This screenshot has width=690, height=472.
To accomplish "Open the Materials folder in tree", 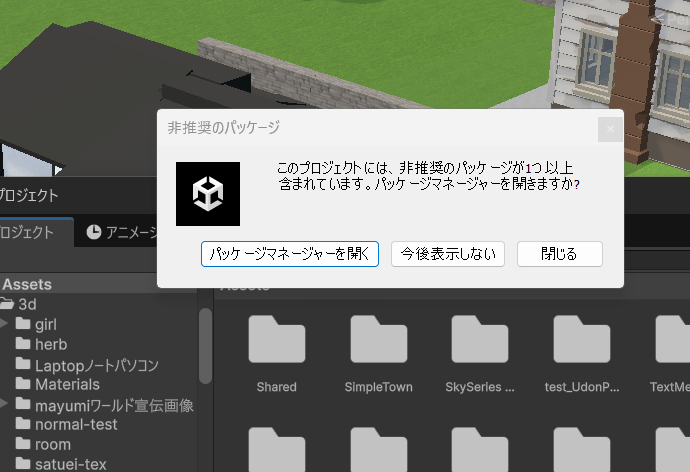I will click(66, 384).
